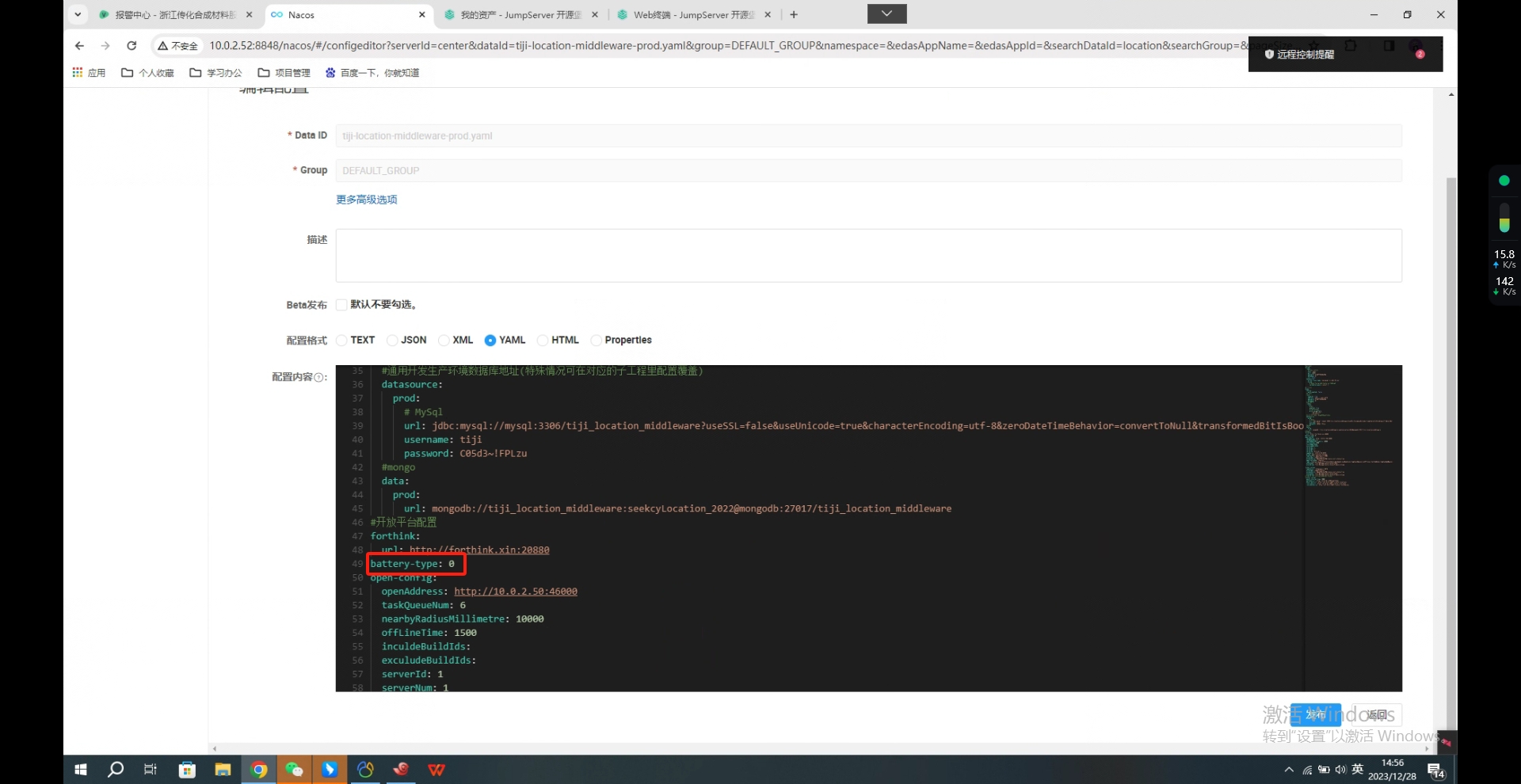
Task: Open Windows taskbar search
Action: tap(116, 770)
